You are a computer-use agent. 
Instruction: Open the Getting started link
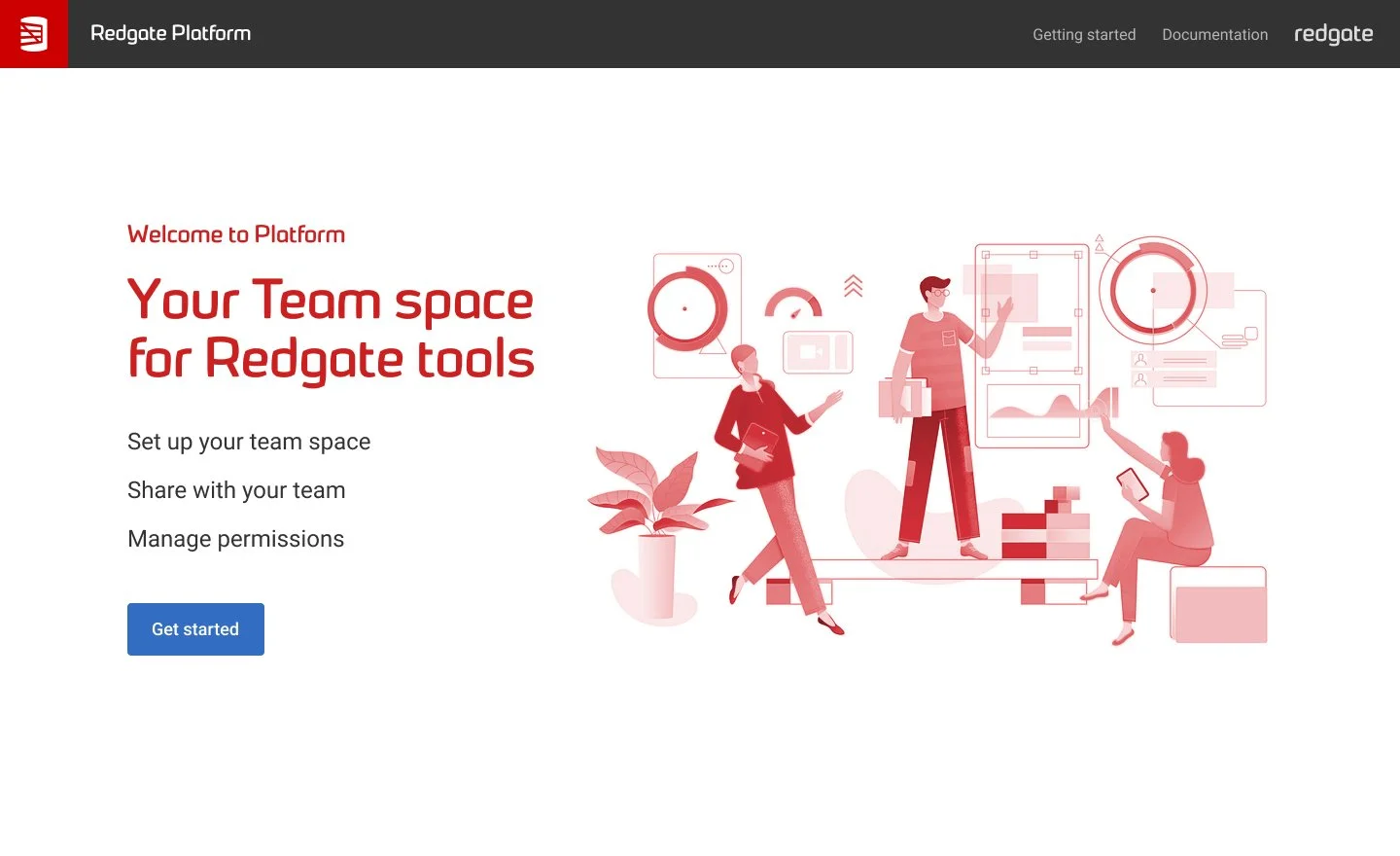[1084, 35]
